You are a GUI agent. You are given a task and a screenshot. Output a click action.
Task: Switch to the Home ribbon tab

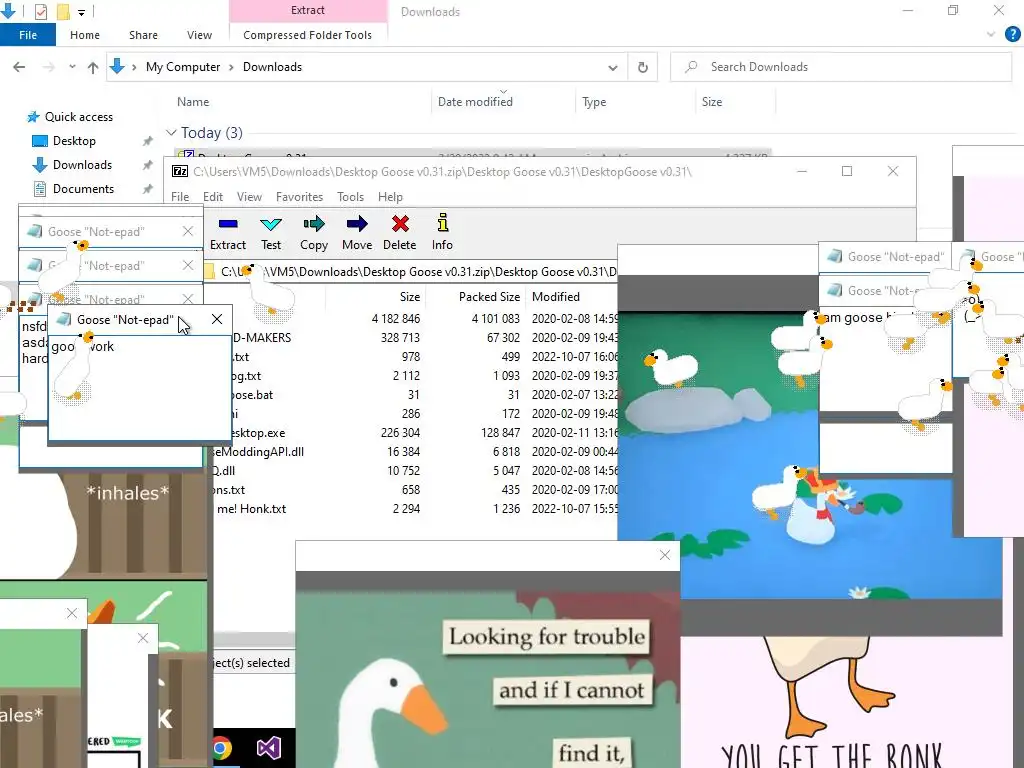tap(85, 35)
